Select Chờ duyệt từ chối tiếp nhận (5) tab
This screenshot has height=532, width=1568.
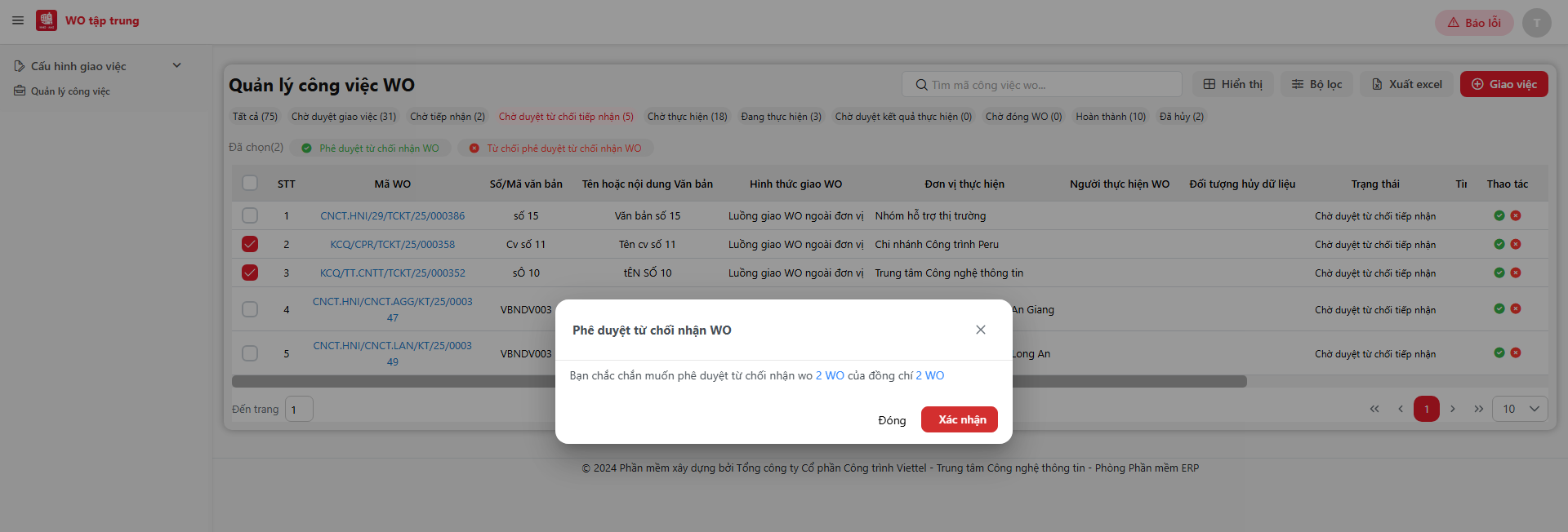(x=566, y=117)
